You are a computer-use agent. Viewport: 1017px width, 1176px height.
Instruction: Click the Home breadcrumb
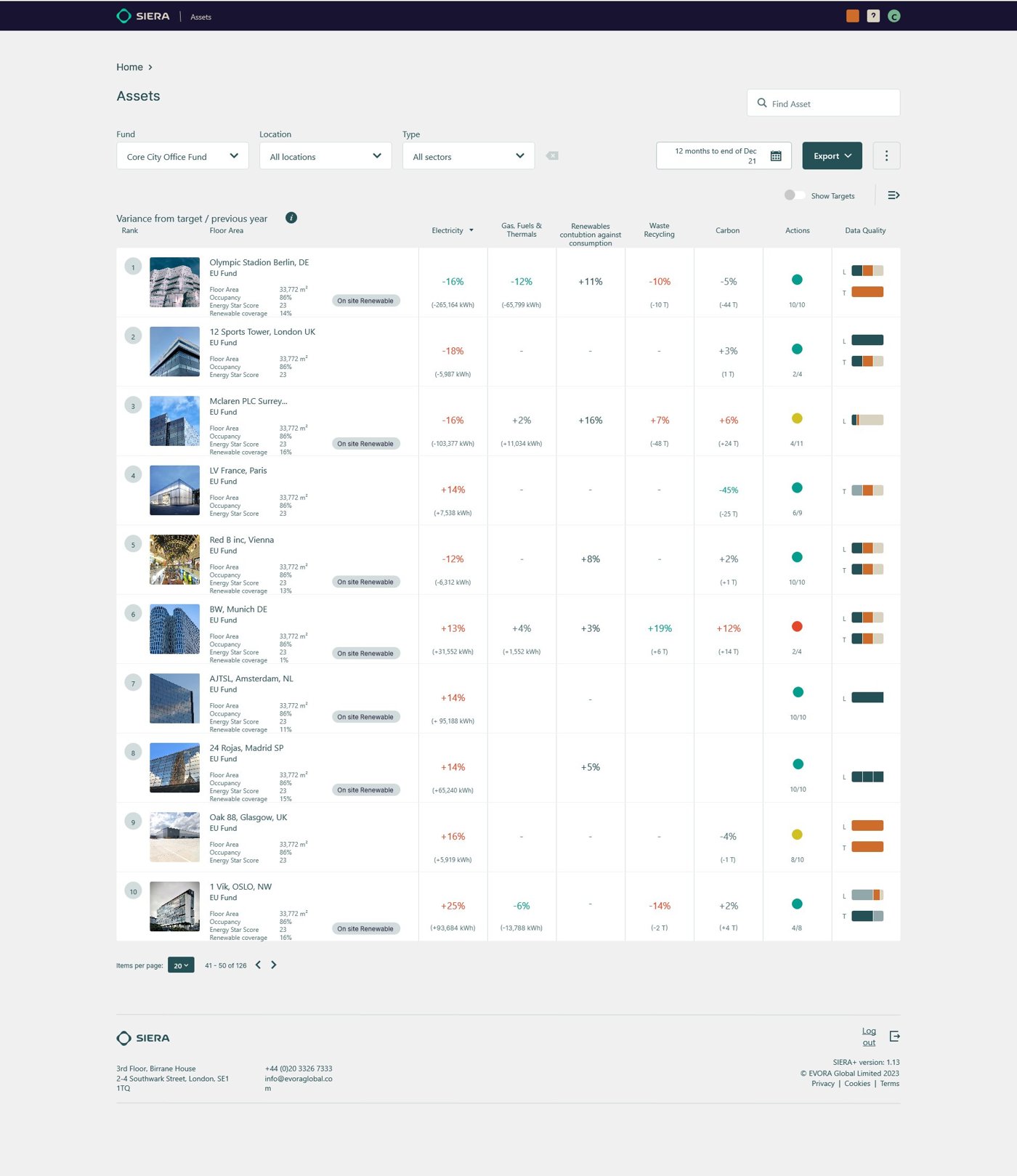click(x=129, y=68)
